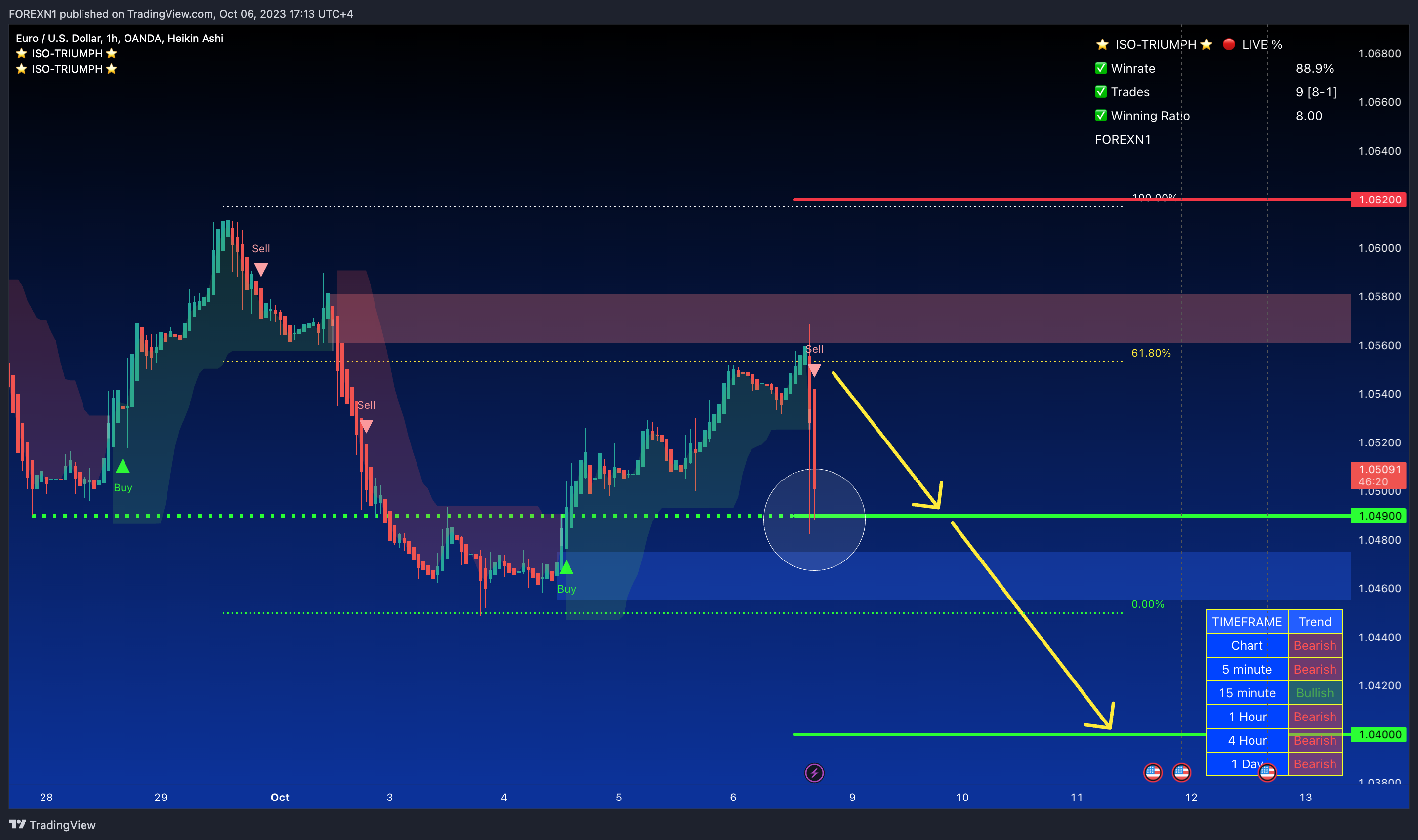1418x840 pixels.
Task: Click the published-by FOREXN1 header text
Action: point(181,14)
